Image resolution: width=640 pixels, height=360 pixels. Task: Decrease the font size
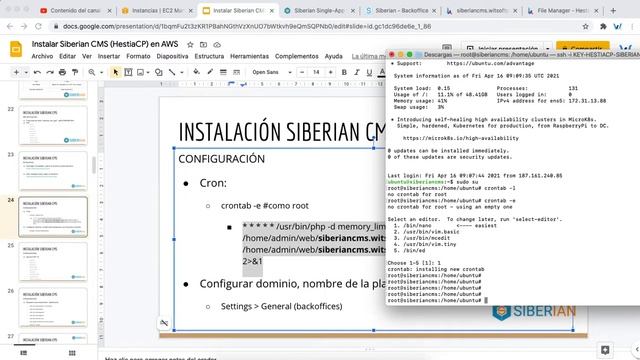[302, 72]
